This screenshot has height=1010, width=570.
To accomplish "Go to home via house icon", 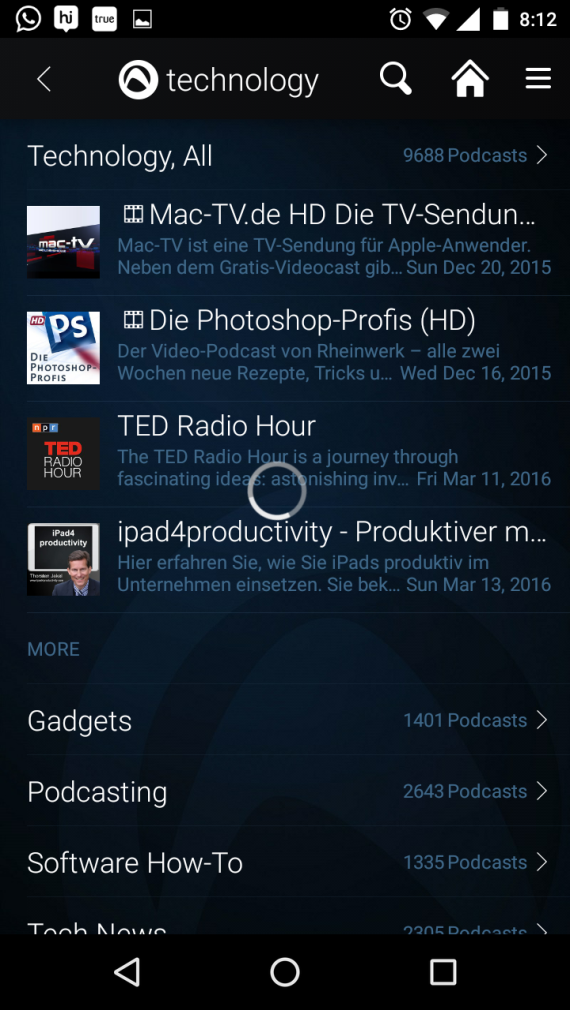I will point(470,79).
